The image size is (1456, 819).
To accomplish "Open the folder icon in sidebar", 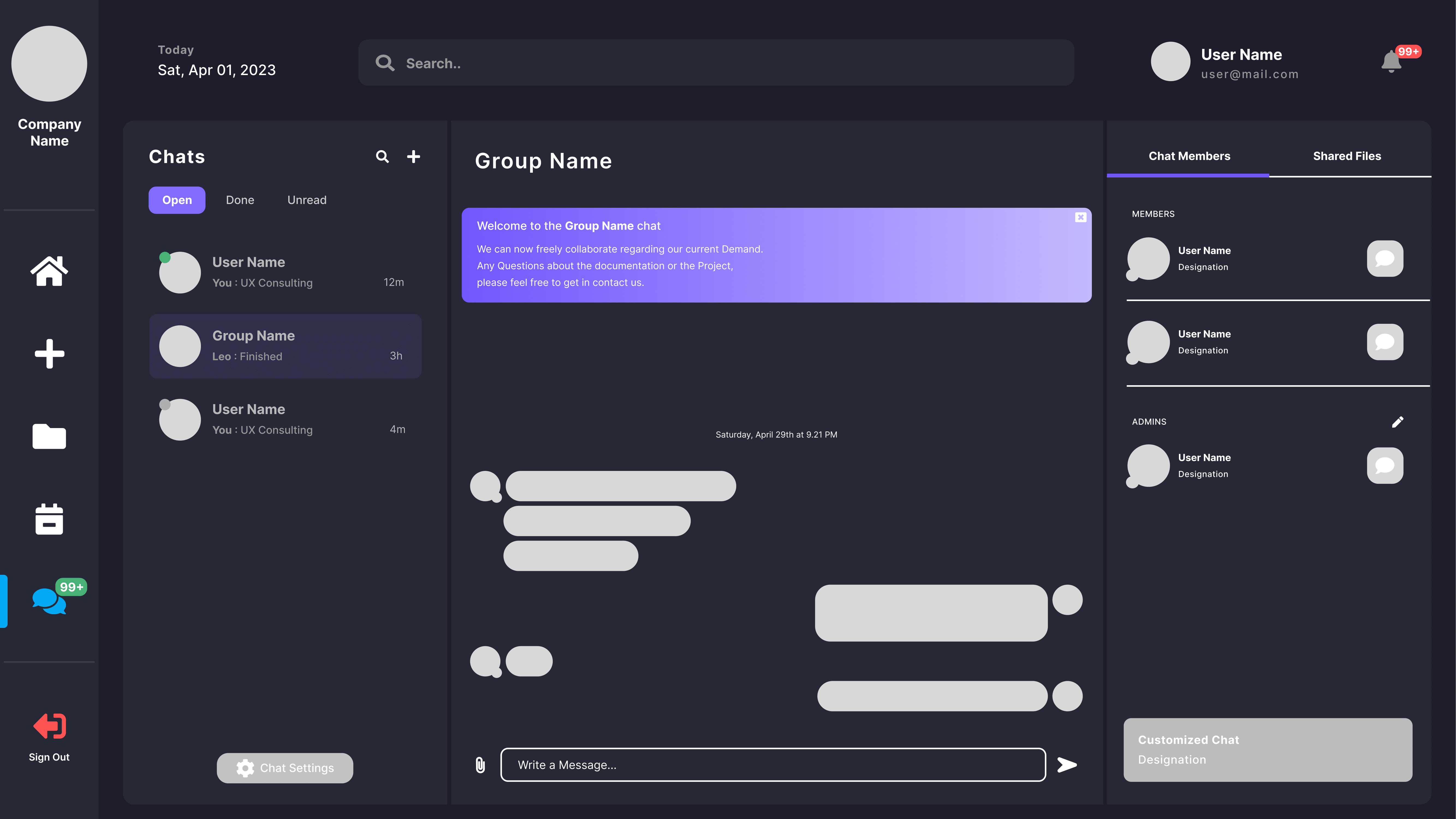I will [49, 436].
